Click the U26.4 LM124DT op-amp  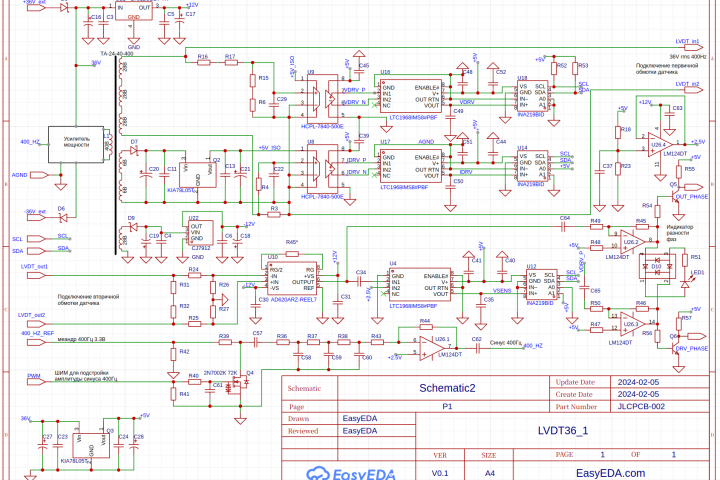pos(660,145)
